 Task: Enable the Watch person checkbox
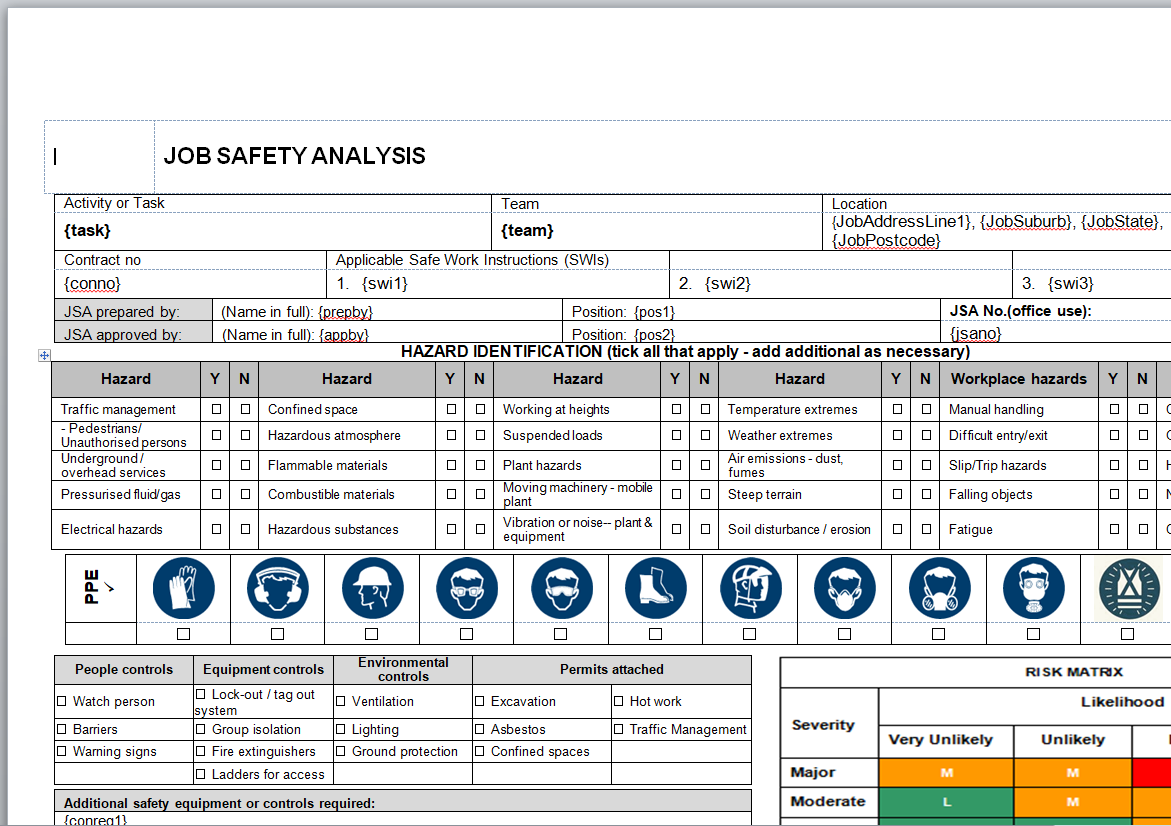pos(62,702)
